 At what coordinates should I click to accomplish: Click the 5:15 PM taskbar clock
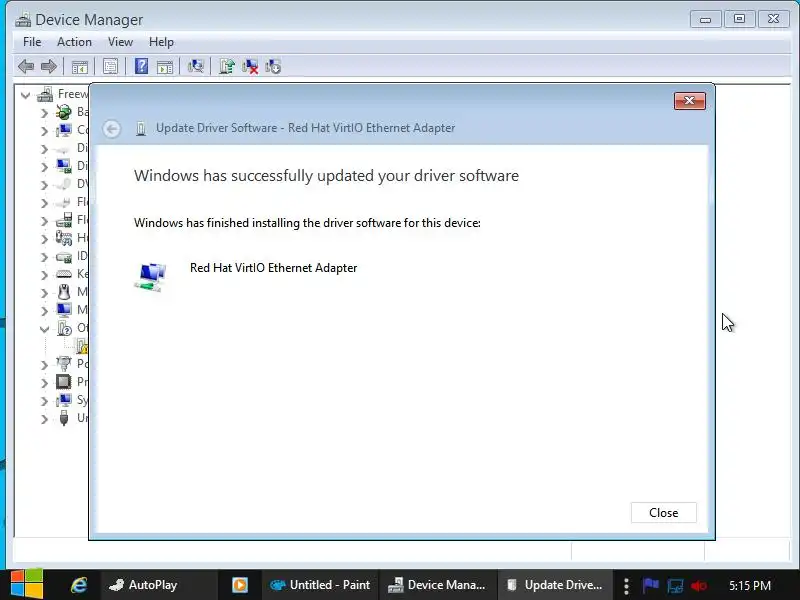[749, 585]
